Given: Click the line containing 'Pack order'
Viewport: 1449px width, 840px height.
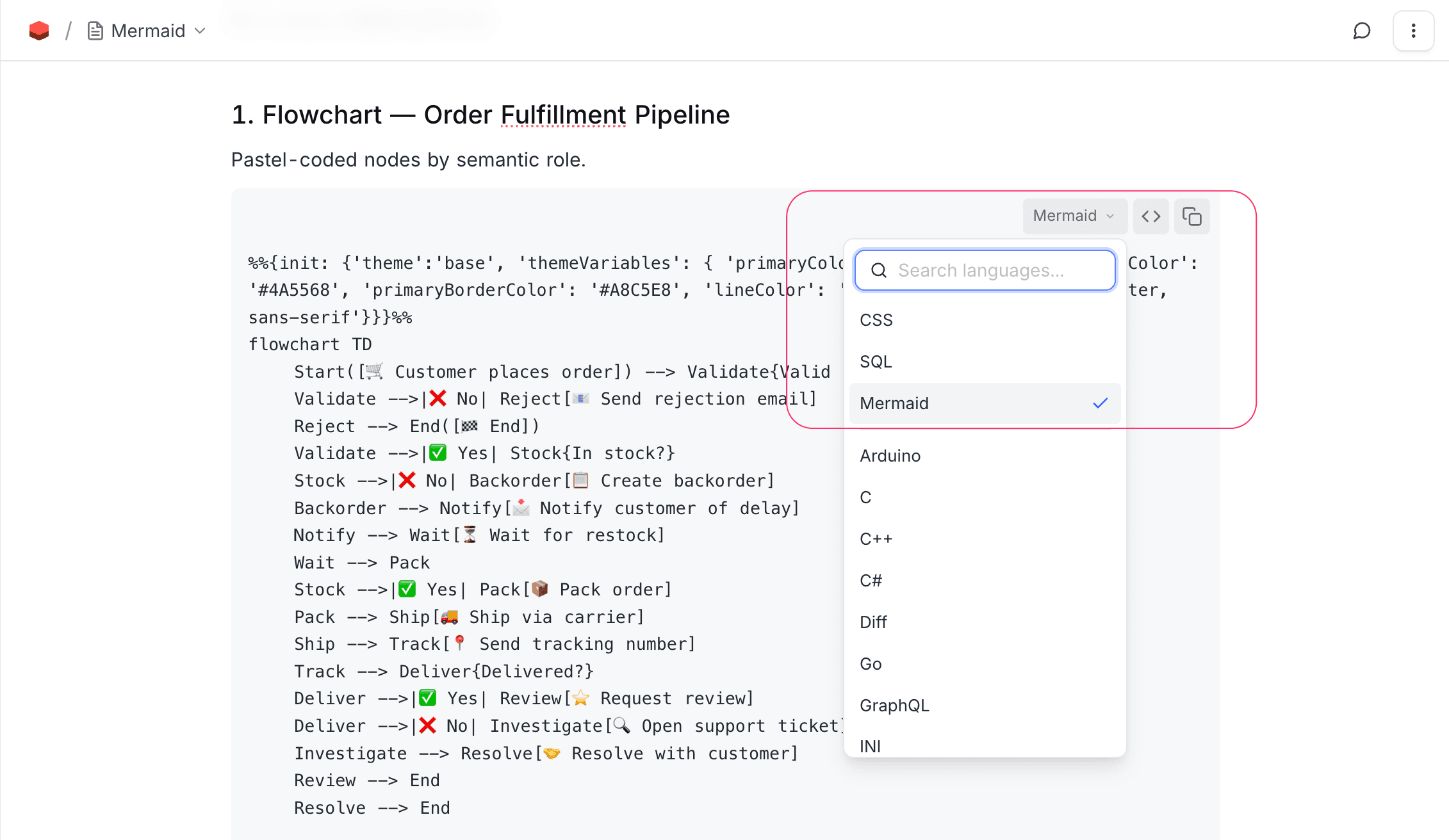Looking at the screenshot, I should [x=483, y=590].
